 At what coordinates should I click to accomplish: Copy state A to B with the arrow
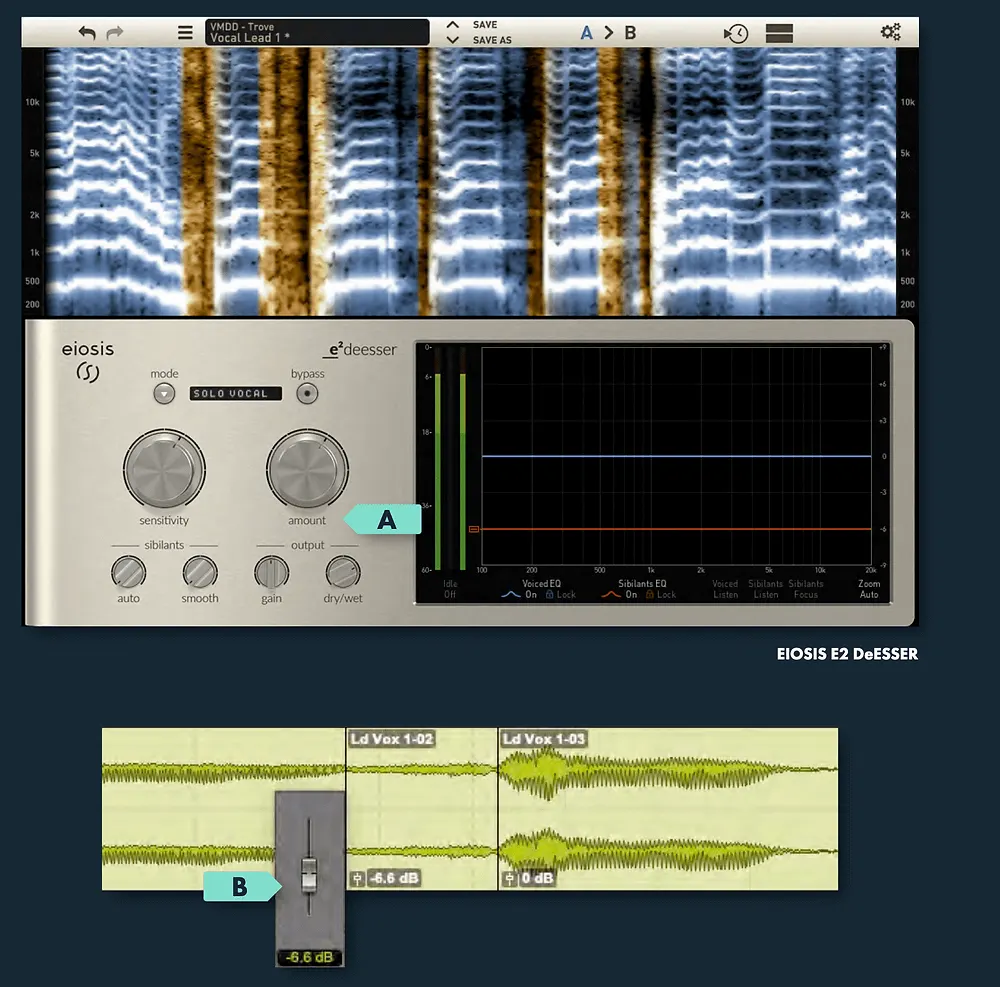coord(608,33)
